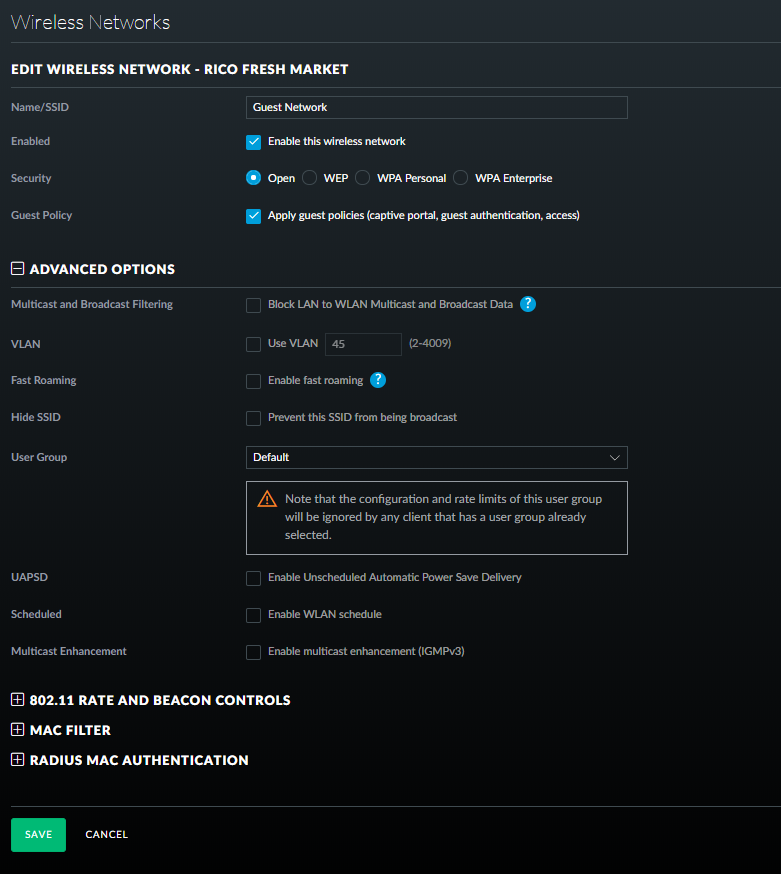The width and height of the screenshot is (781, 874).
Task: Click help icon next to fast roaming
Action: tap(378, 380)
